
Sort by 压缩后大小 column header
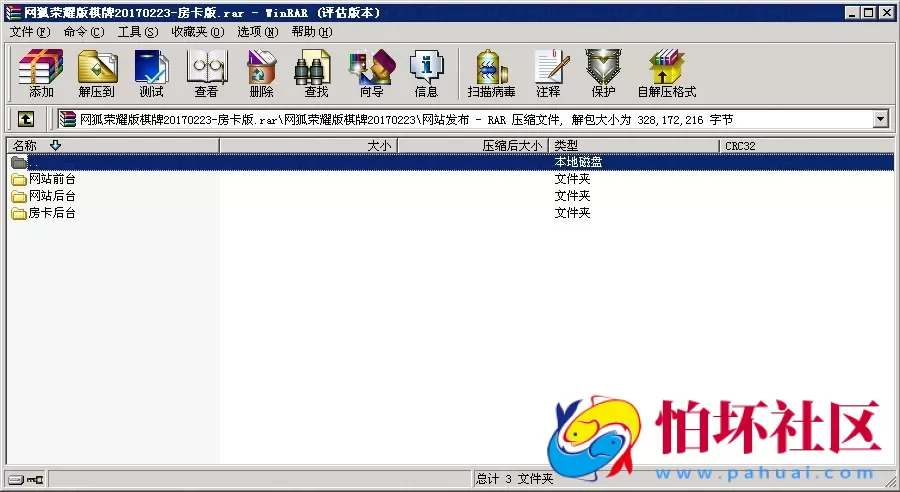click(474, 146)
